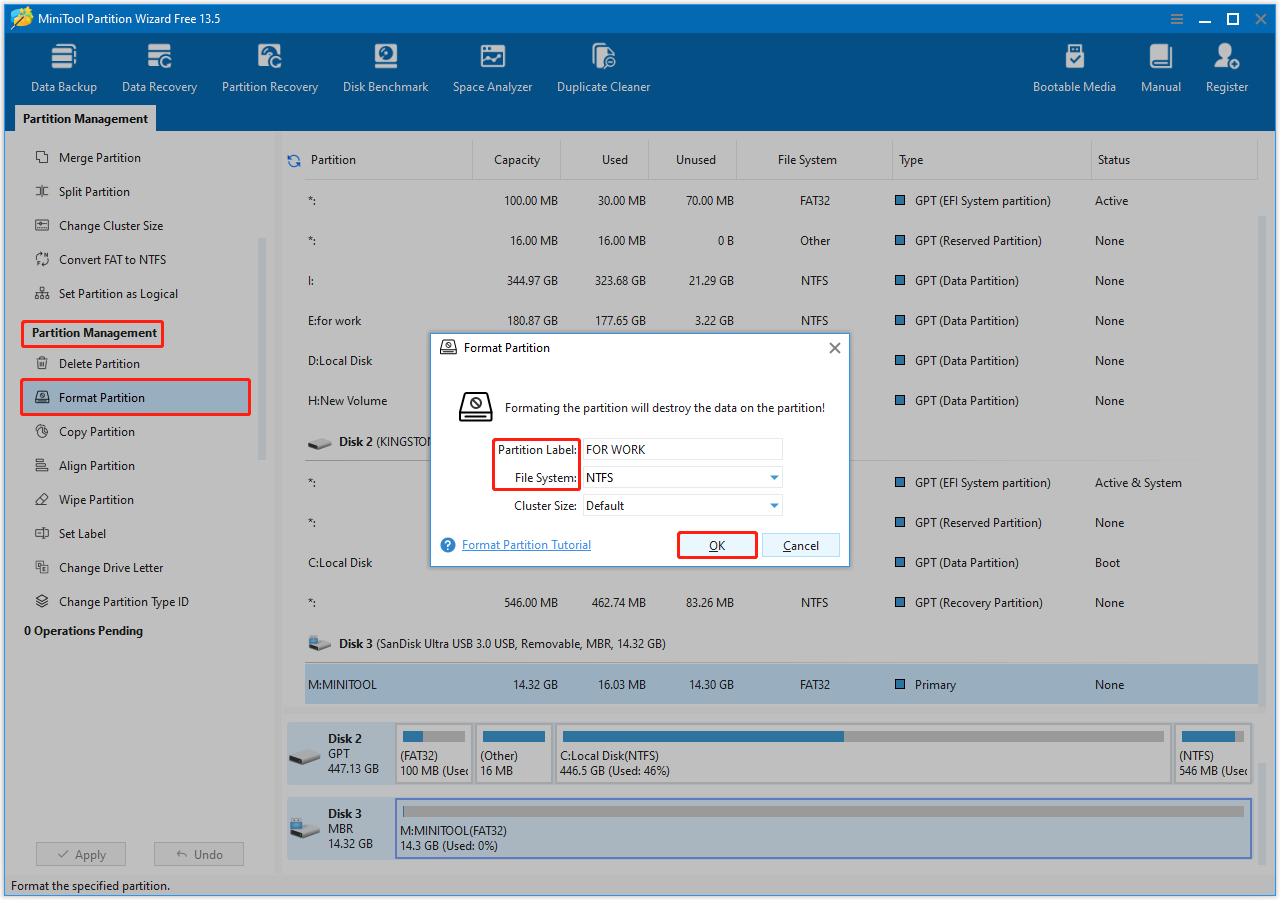
Task: Click the Register icon
Action: point(1226,65)
